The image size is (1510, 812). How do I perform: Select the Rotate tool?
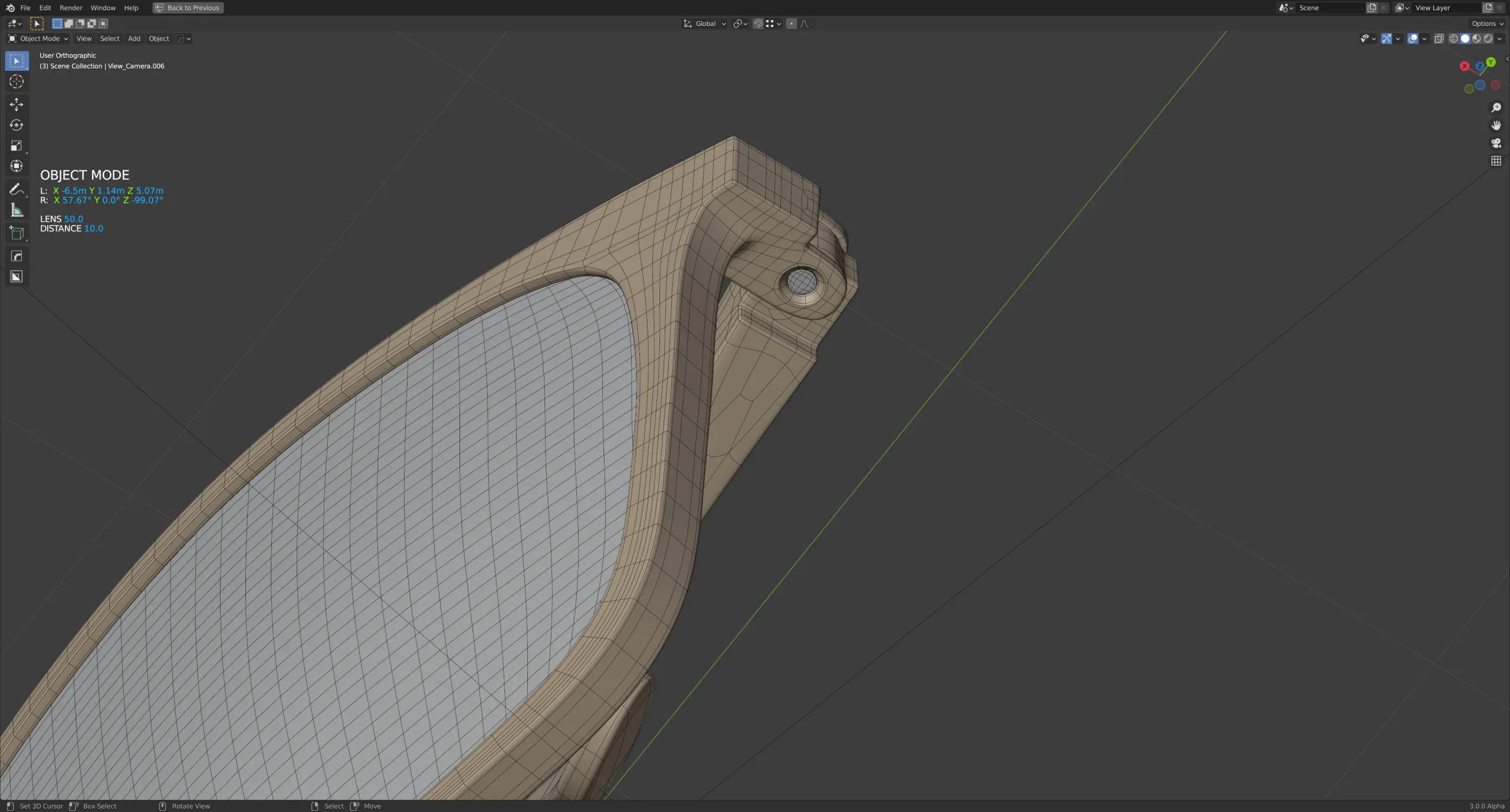point(17,125)
